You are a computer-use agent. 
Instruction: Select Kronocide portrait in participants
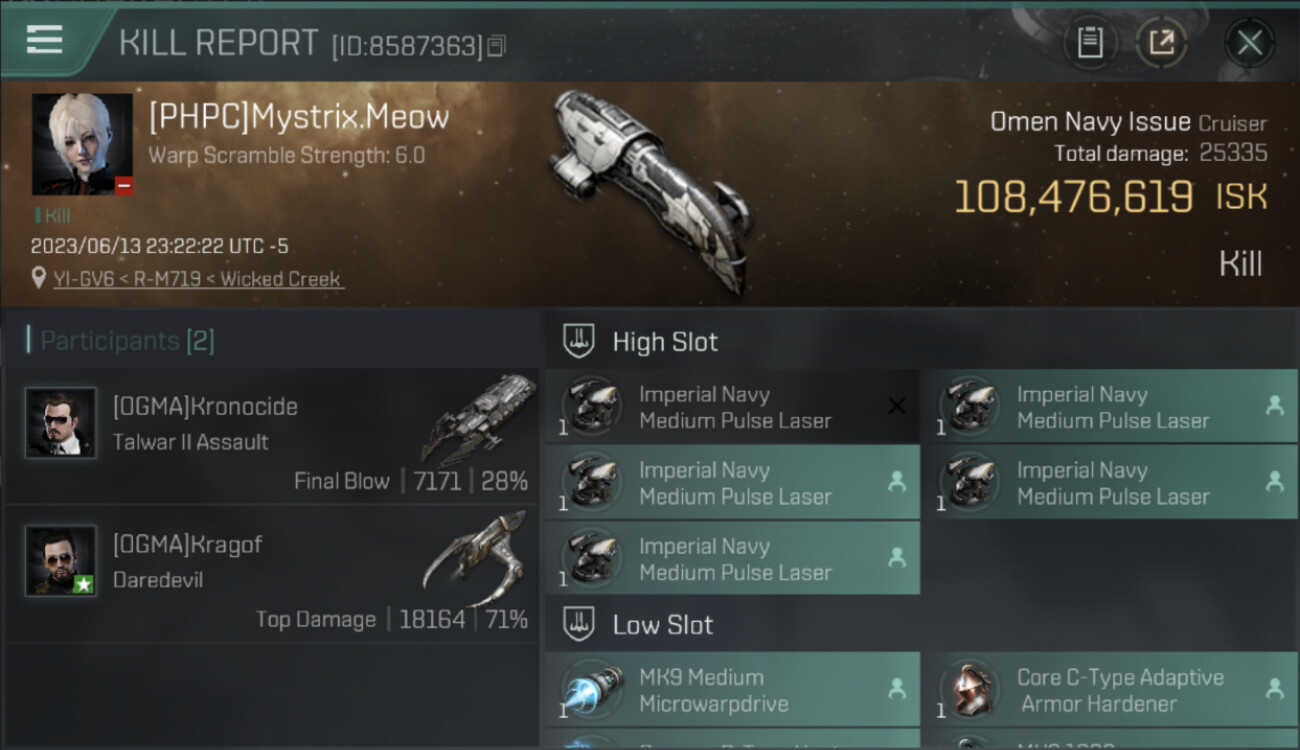(61, 423)
